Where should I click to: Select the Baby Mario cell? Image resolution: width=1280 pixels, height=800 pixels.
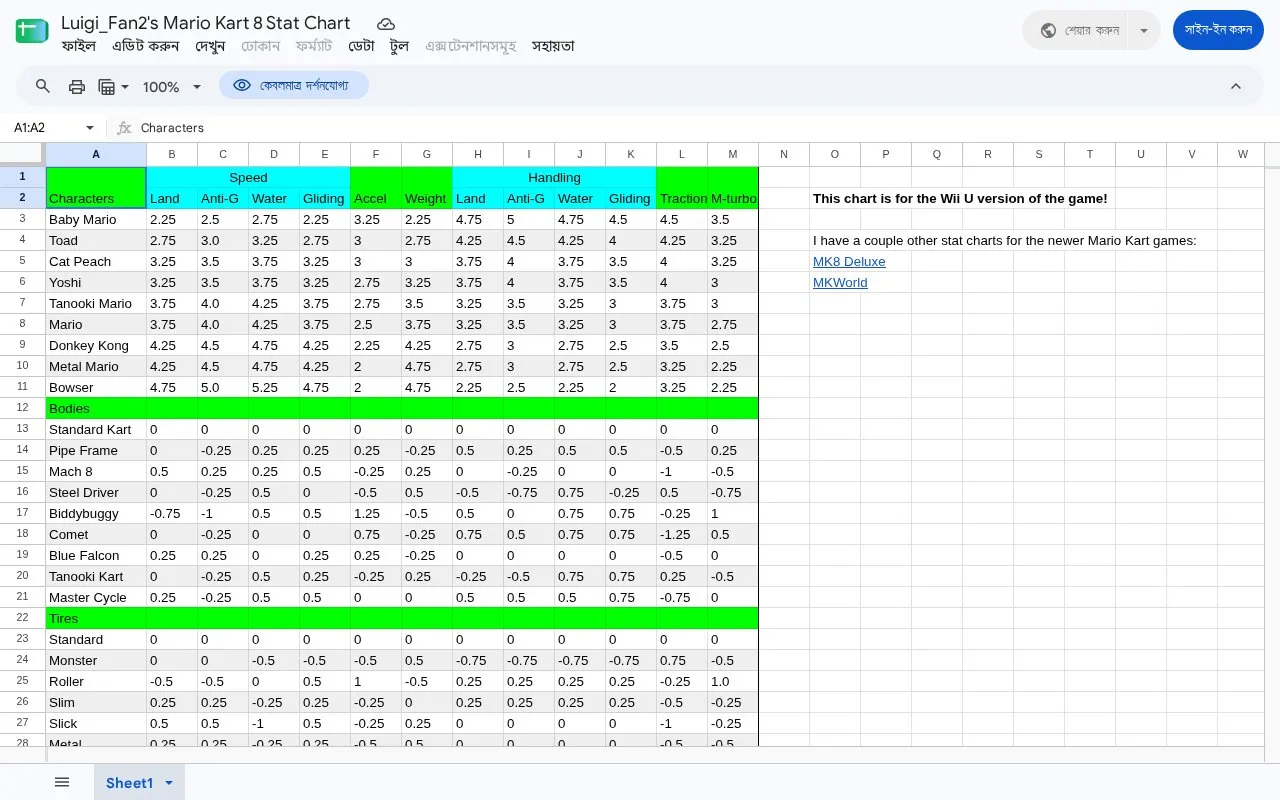coord(96,219)
